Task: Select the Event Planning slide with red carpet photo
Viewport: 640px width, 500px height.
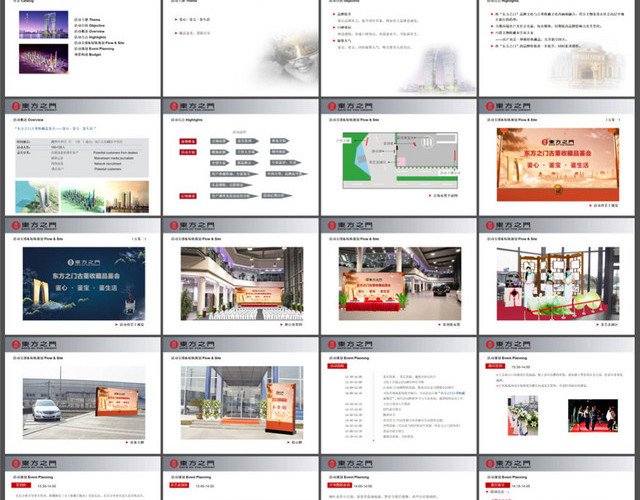Action: point(556,396)
